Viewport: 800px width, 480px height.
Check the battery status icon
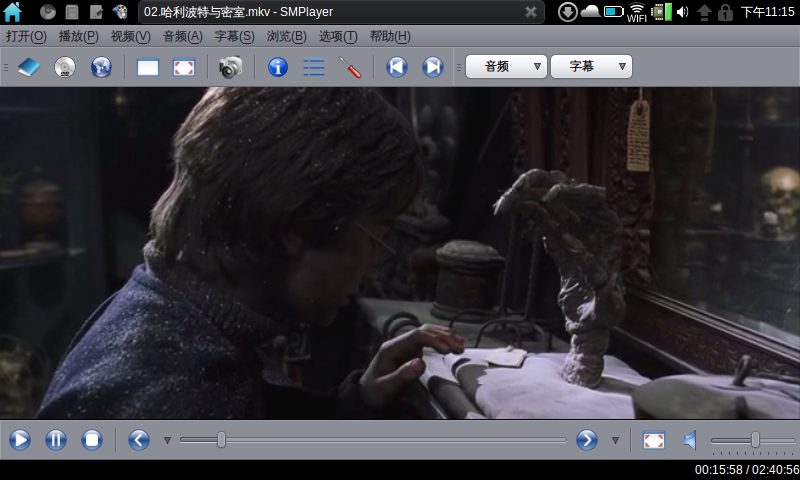point(614,12)
